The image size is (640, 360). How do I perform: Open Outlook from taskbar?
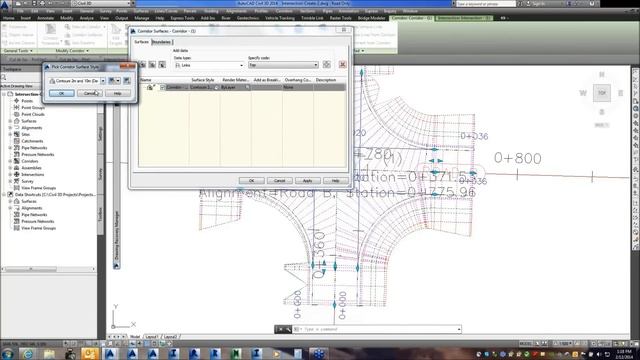pos(90,353)
